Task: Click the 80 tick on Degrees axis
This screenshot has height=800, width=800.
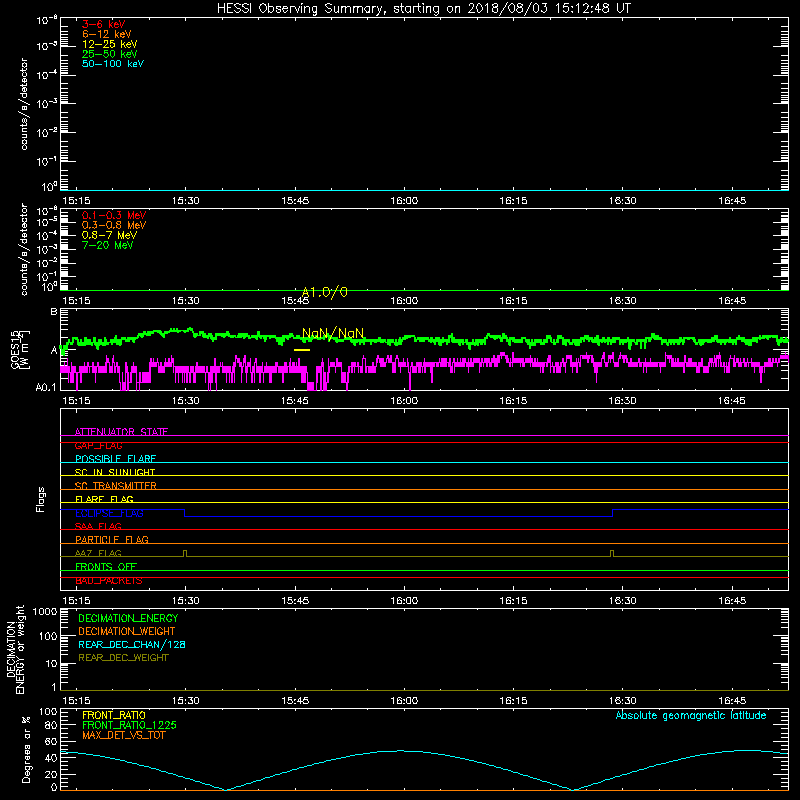Action: pos(51,726)
